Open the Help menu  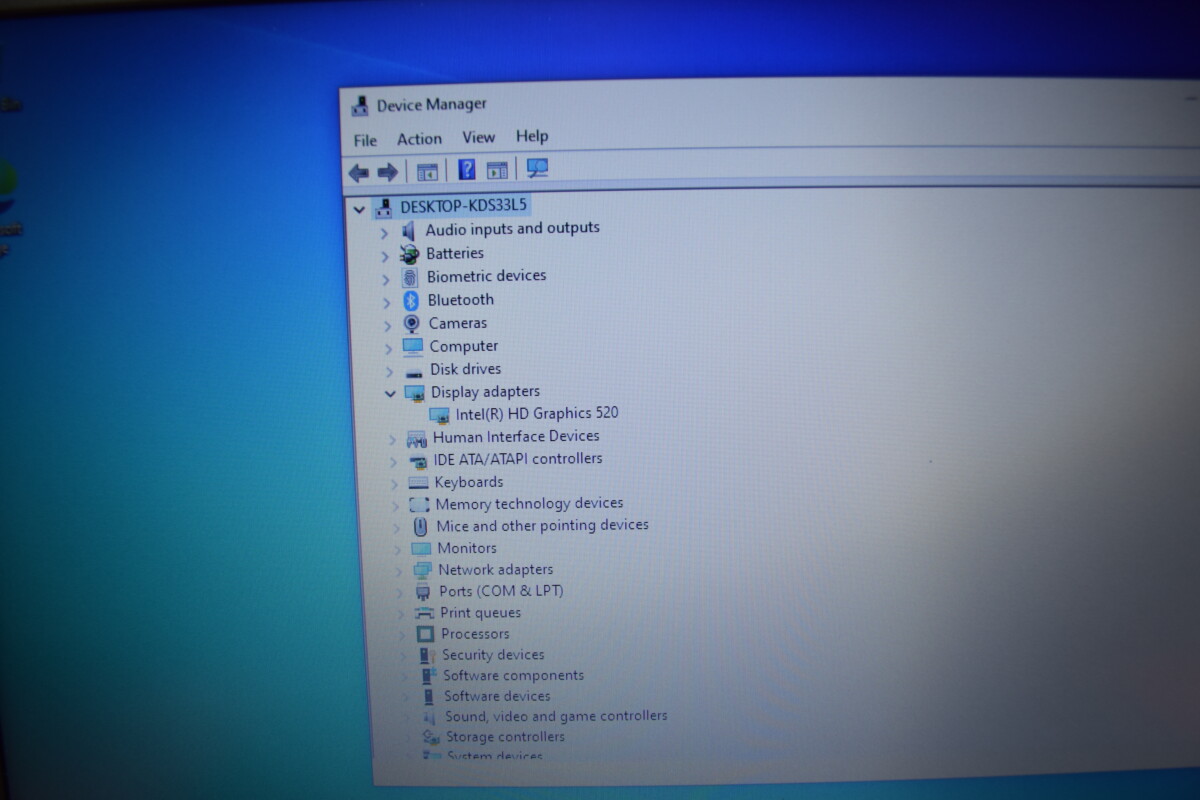tap(532, 136)
